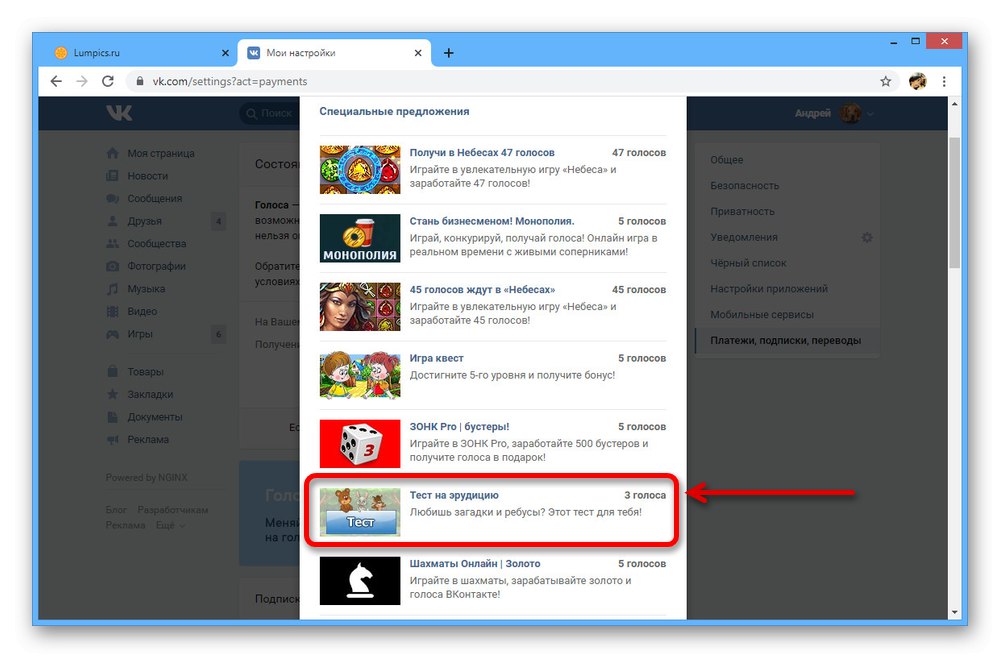Click the address bar URL

pyautogui.click(x=230, y=81)
